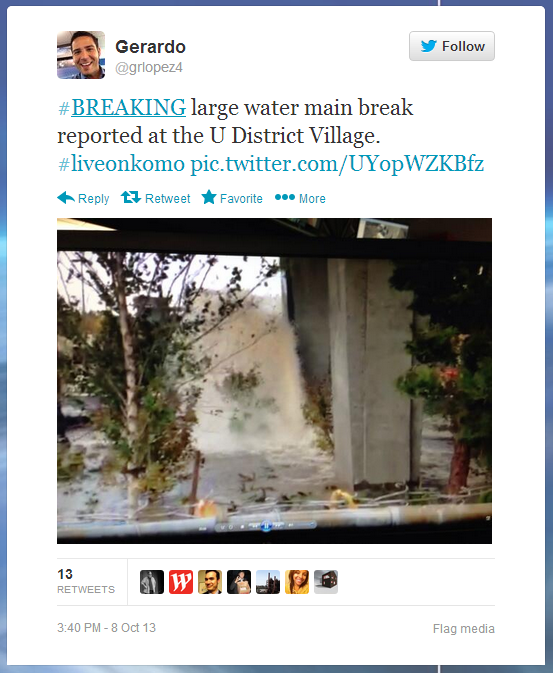Click the Gerardo display name
Screen dimensions: 553x673
(x=150, y=47)
